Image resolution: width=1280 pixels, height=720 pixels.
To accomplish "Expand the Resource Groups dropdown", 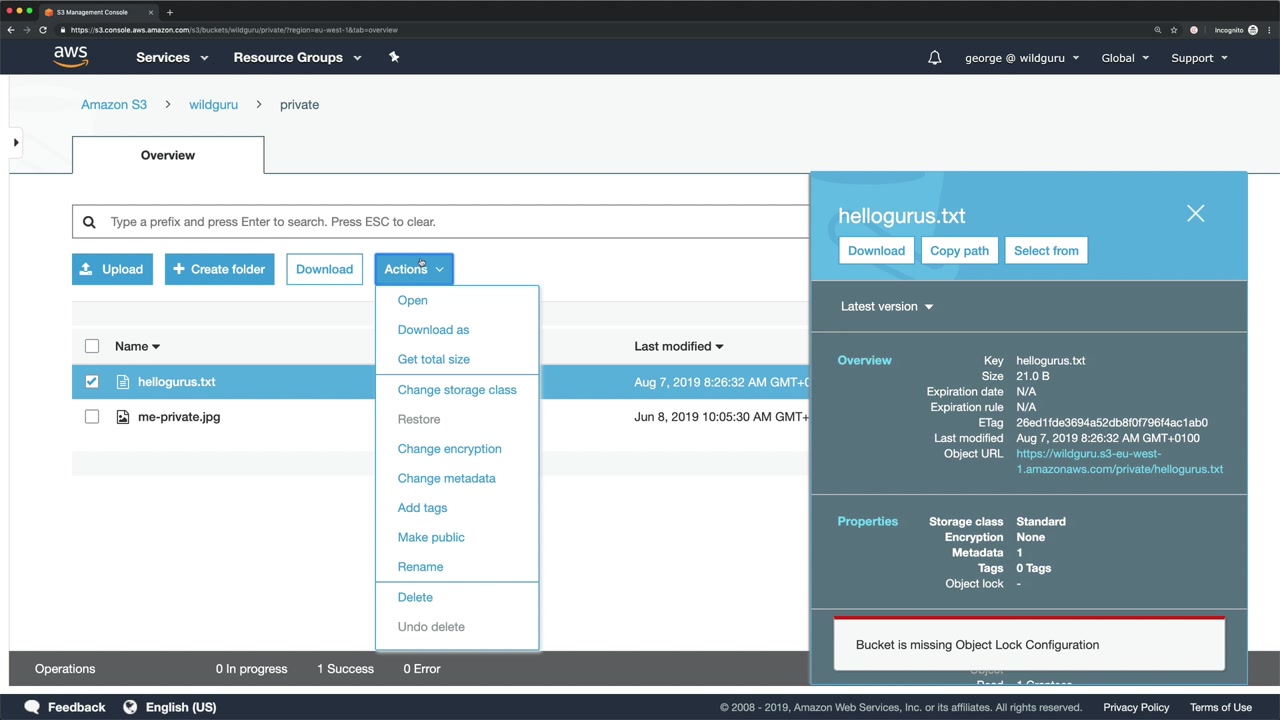I will (x=297, y=57).
